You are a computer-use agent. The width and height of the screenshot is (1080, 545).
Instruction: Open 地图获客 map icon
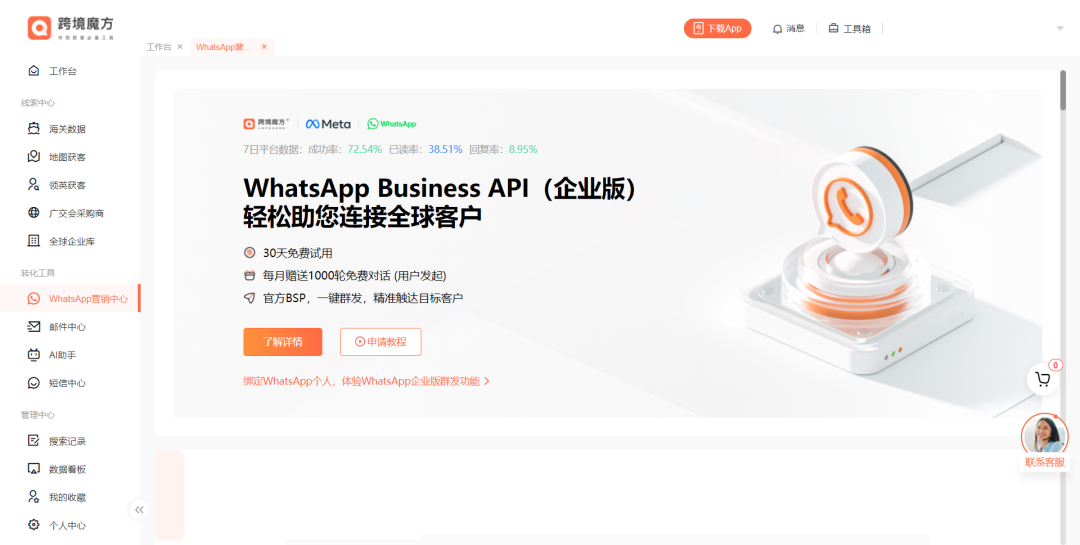[34, 156]
